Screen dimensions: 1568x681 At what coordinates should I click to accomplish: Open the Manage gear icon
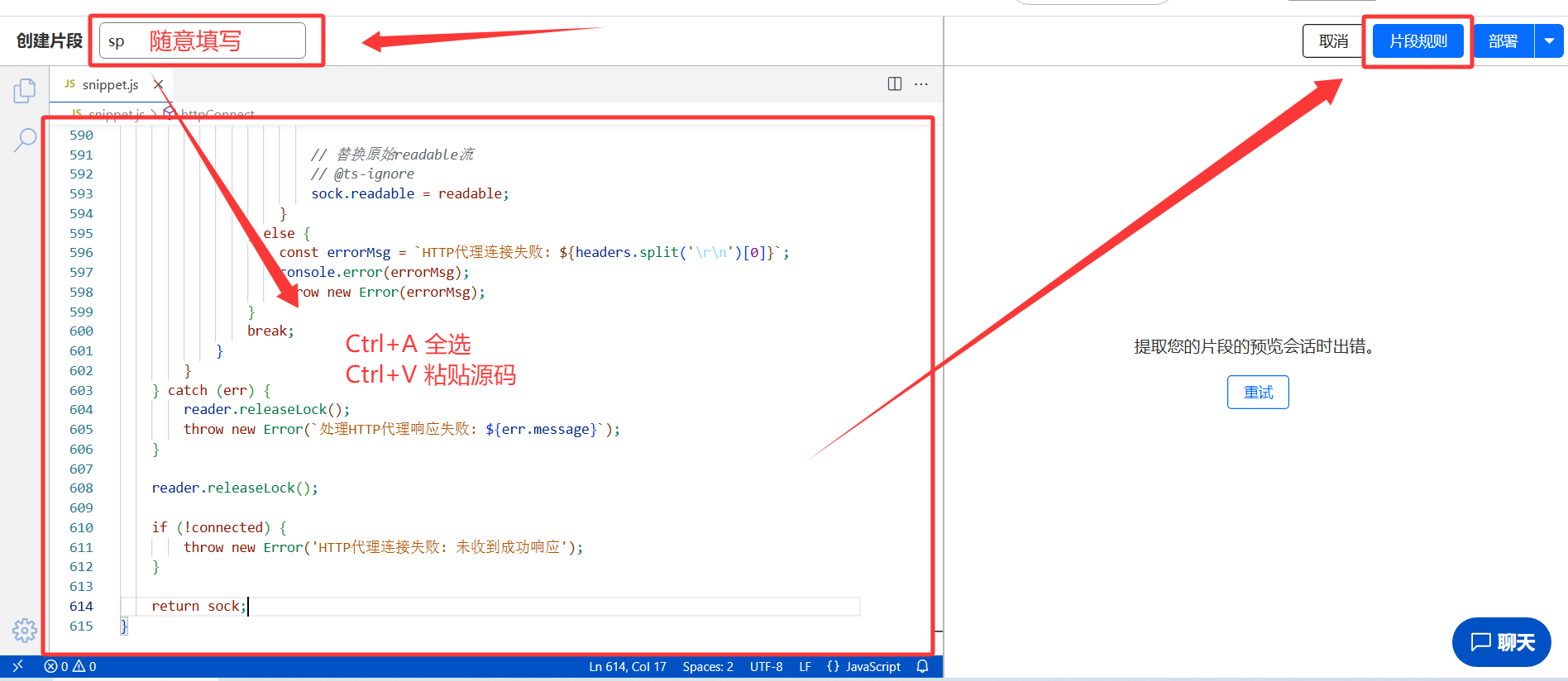[x=25, y=631]
